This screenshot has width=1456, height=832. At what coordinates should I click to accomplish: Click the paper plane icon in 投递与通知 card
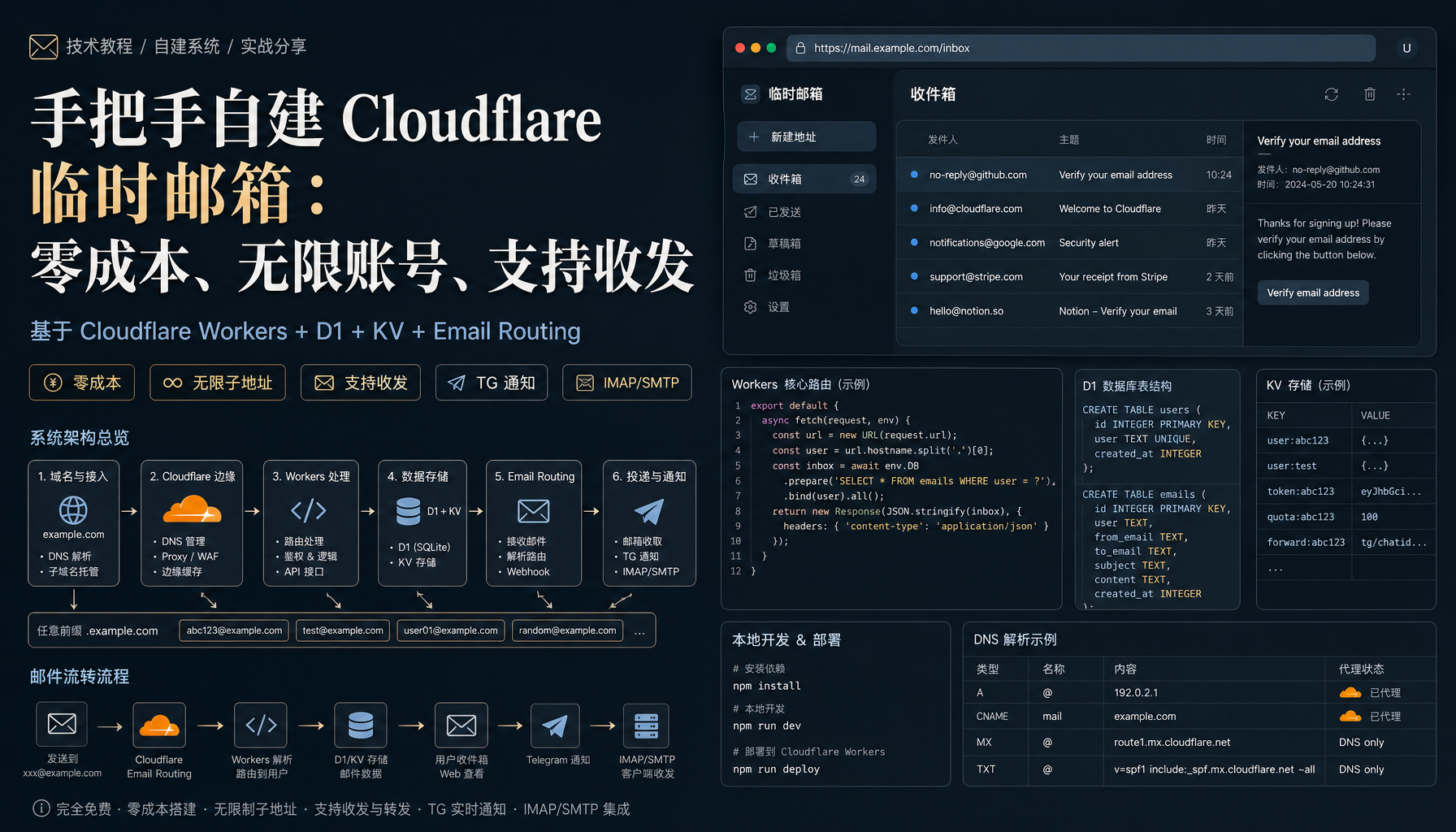point(648,511)
